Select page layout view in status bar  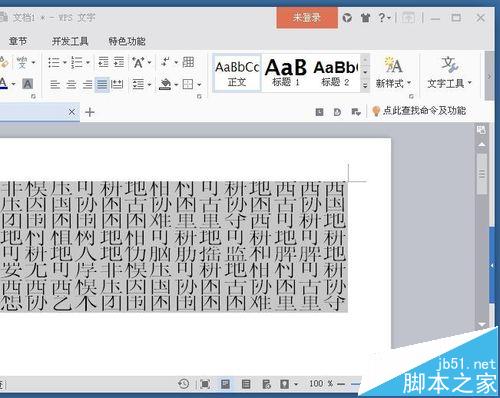226,384
